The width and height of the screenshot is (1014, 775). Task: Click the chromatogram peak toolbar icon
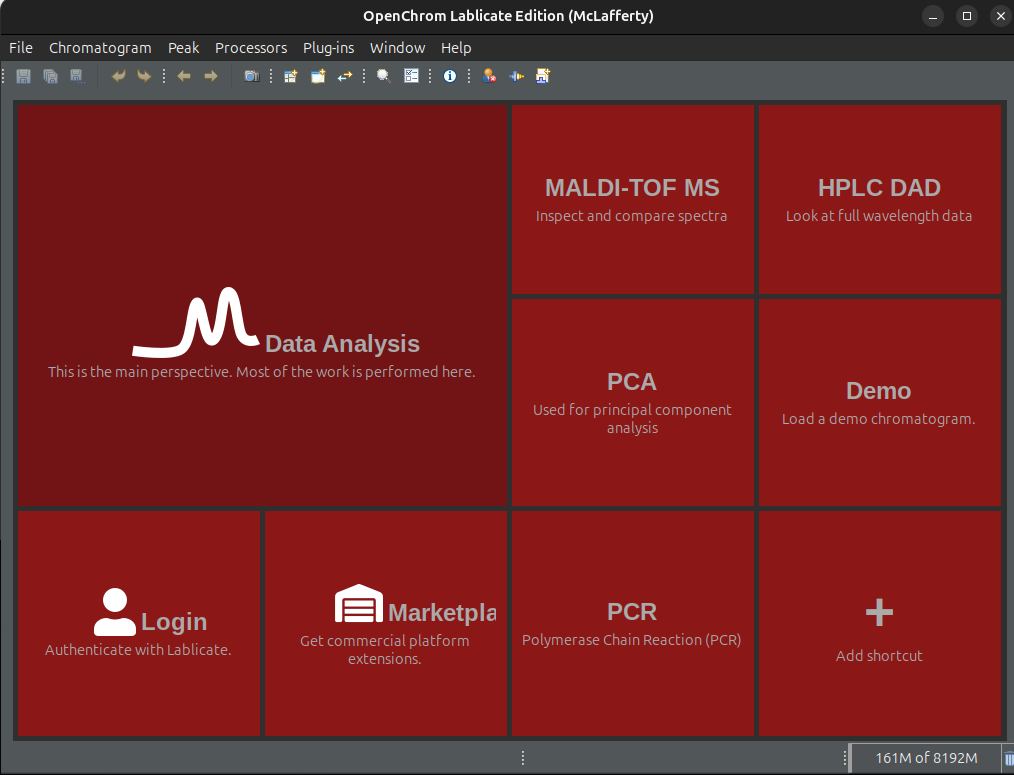click(x=516, y=76)
